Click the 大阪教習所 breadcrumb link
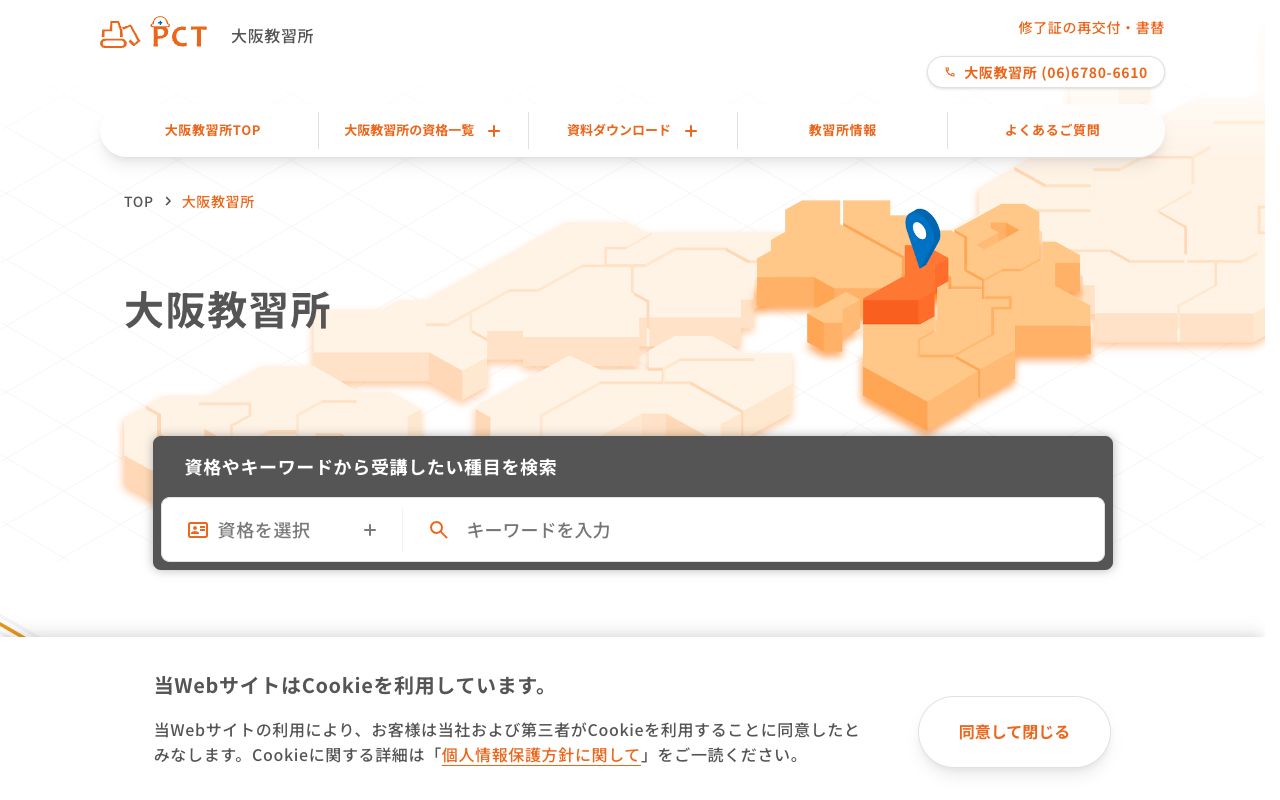Screen dimensions: 1280x800 218,201
